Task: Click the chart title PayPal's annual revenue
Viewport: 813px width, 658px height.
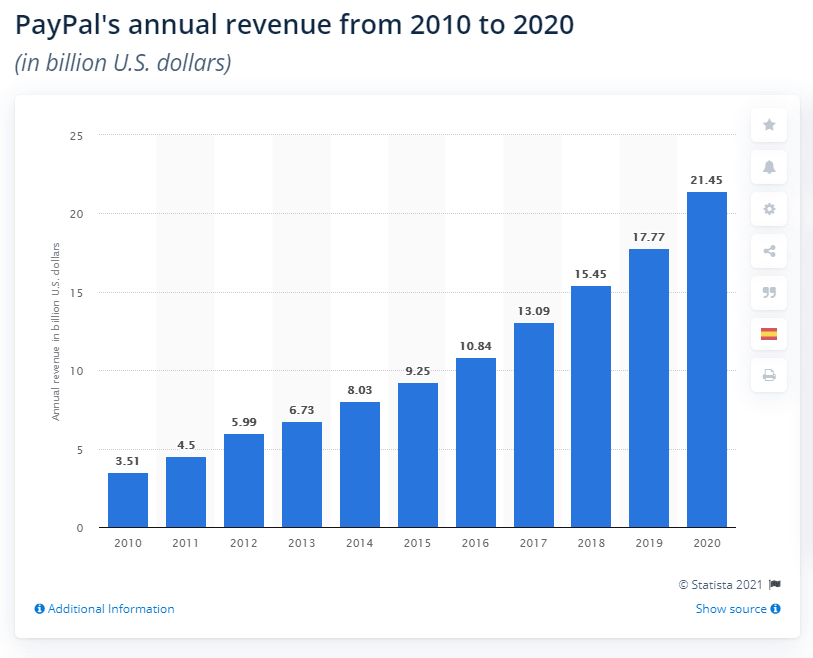Action: [x=294, y=24]
